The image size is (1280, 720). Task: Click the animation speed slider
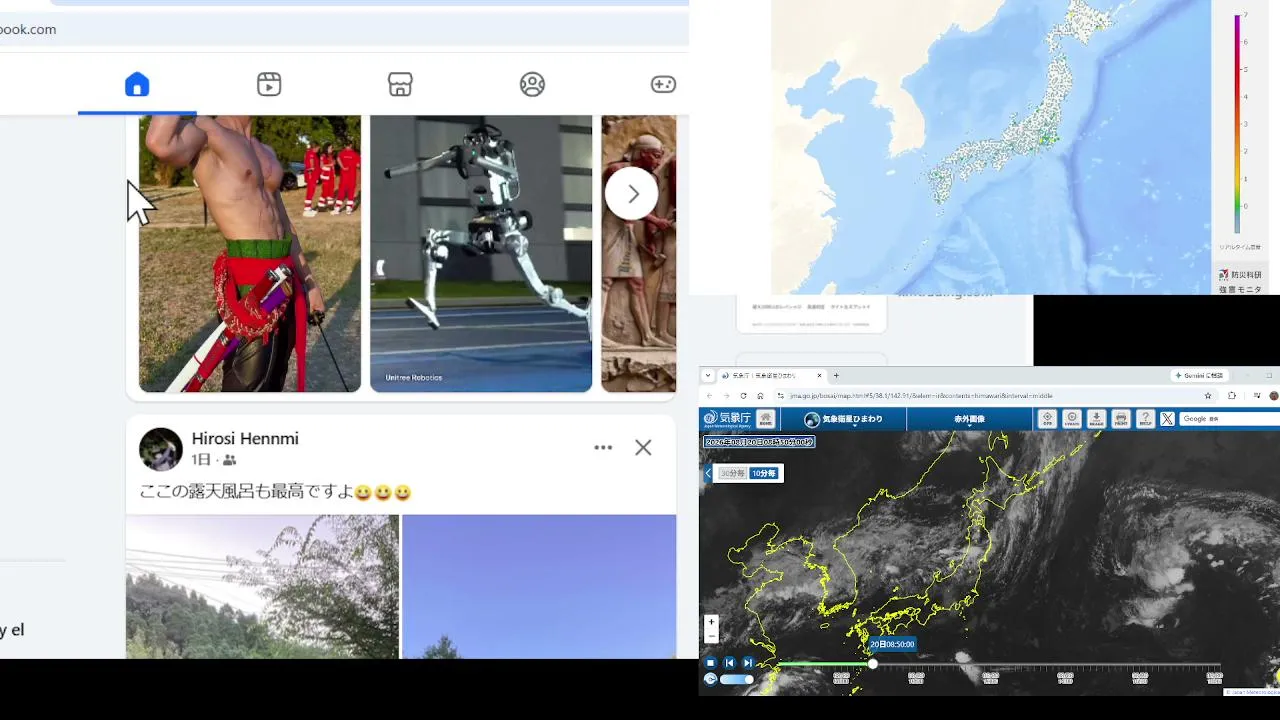pyautogui.click(x=737, y=679)
